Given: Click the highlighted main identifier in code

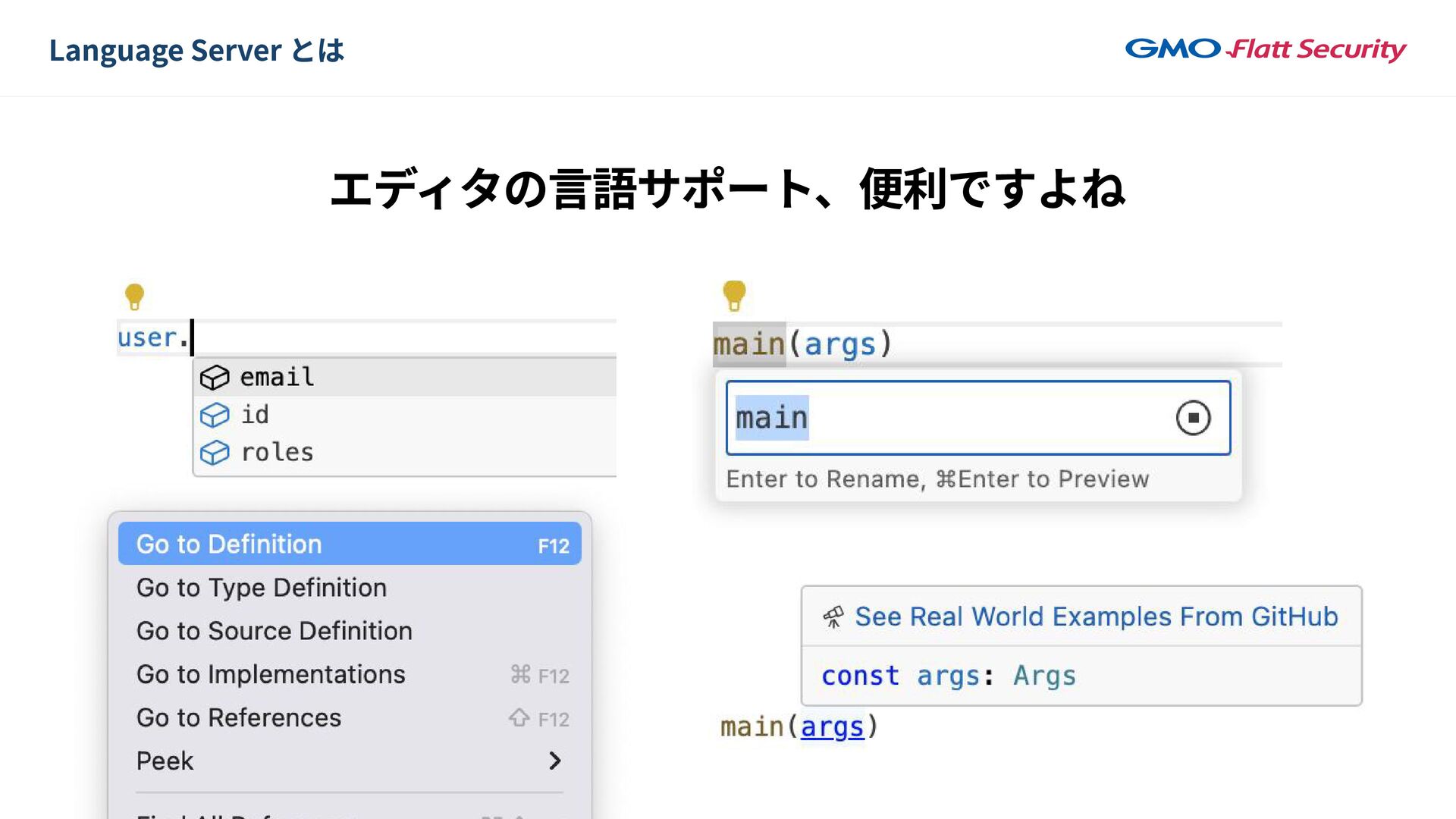Looking at the screenshot, I should [748, 344].
